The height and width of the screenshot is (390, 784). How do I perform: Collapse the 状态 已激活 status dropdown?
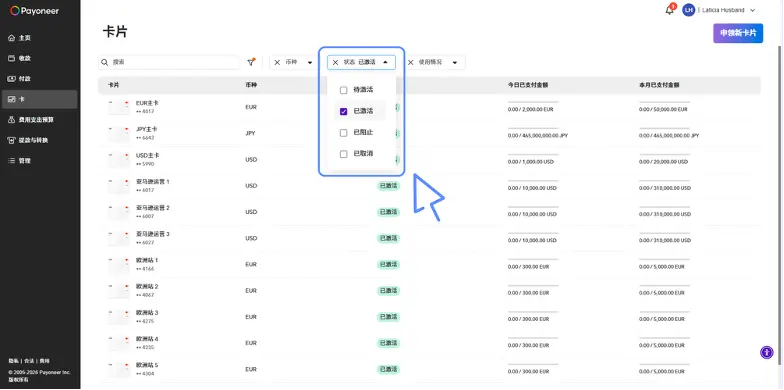pos(385,62)
